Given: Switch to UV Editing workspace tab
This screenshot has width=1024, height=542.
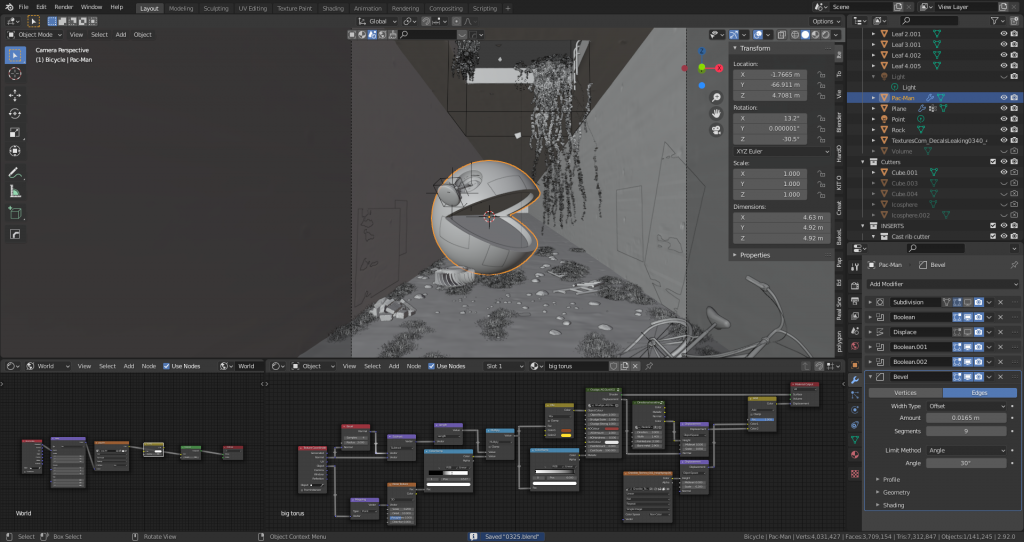Looking at the screenshot, I should (253, 8).
